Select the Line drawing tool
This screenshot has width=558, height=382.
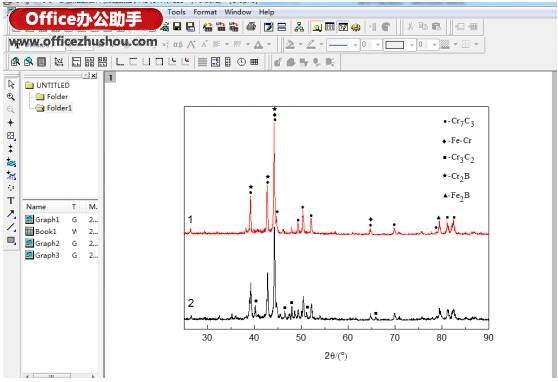click(11, 227)
